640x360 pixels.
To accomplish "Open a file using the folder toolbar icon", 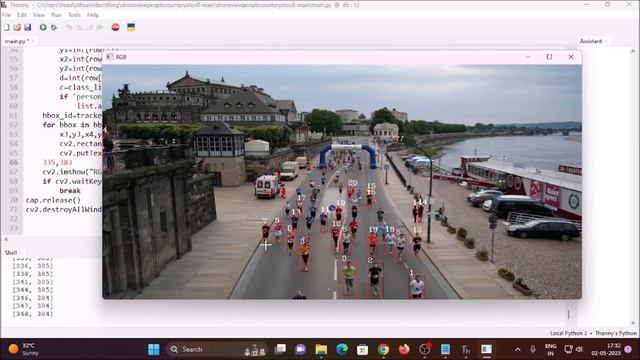I will coord(17,27).
